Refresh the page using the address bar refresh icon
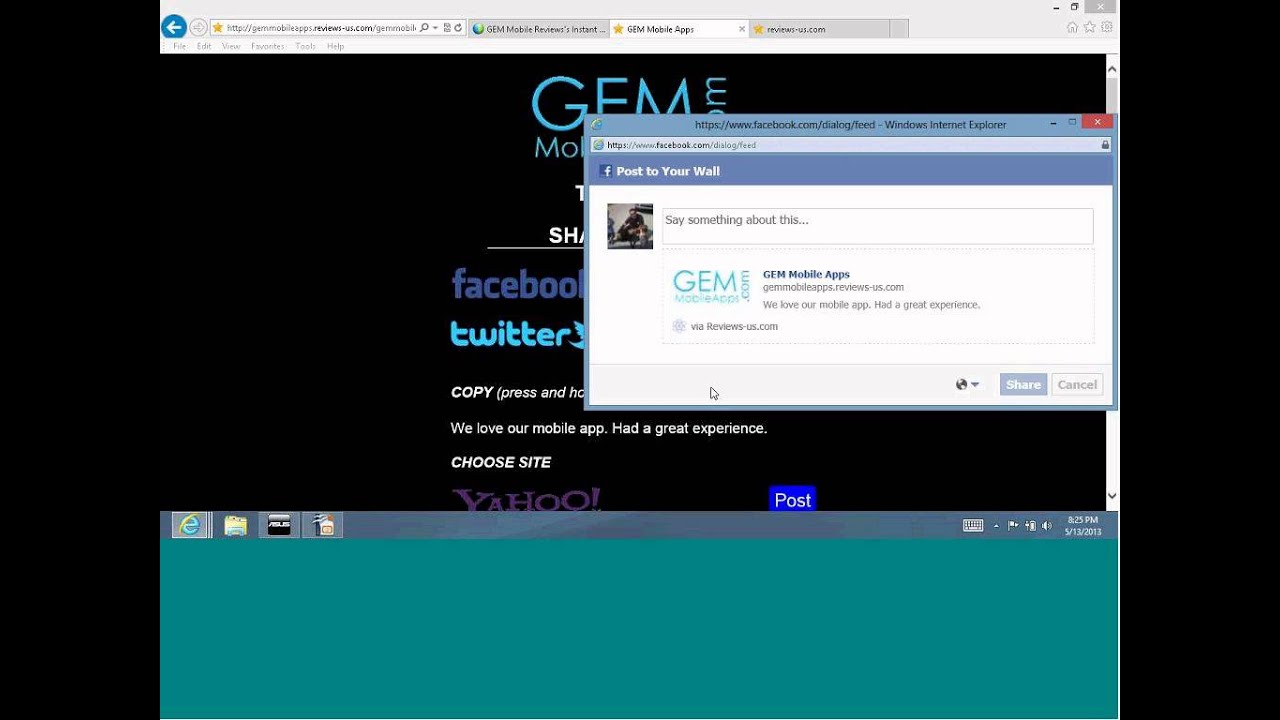1280x720 pixels. 458,28
